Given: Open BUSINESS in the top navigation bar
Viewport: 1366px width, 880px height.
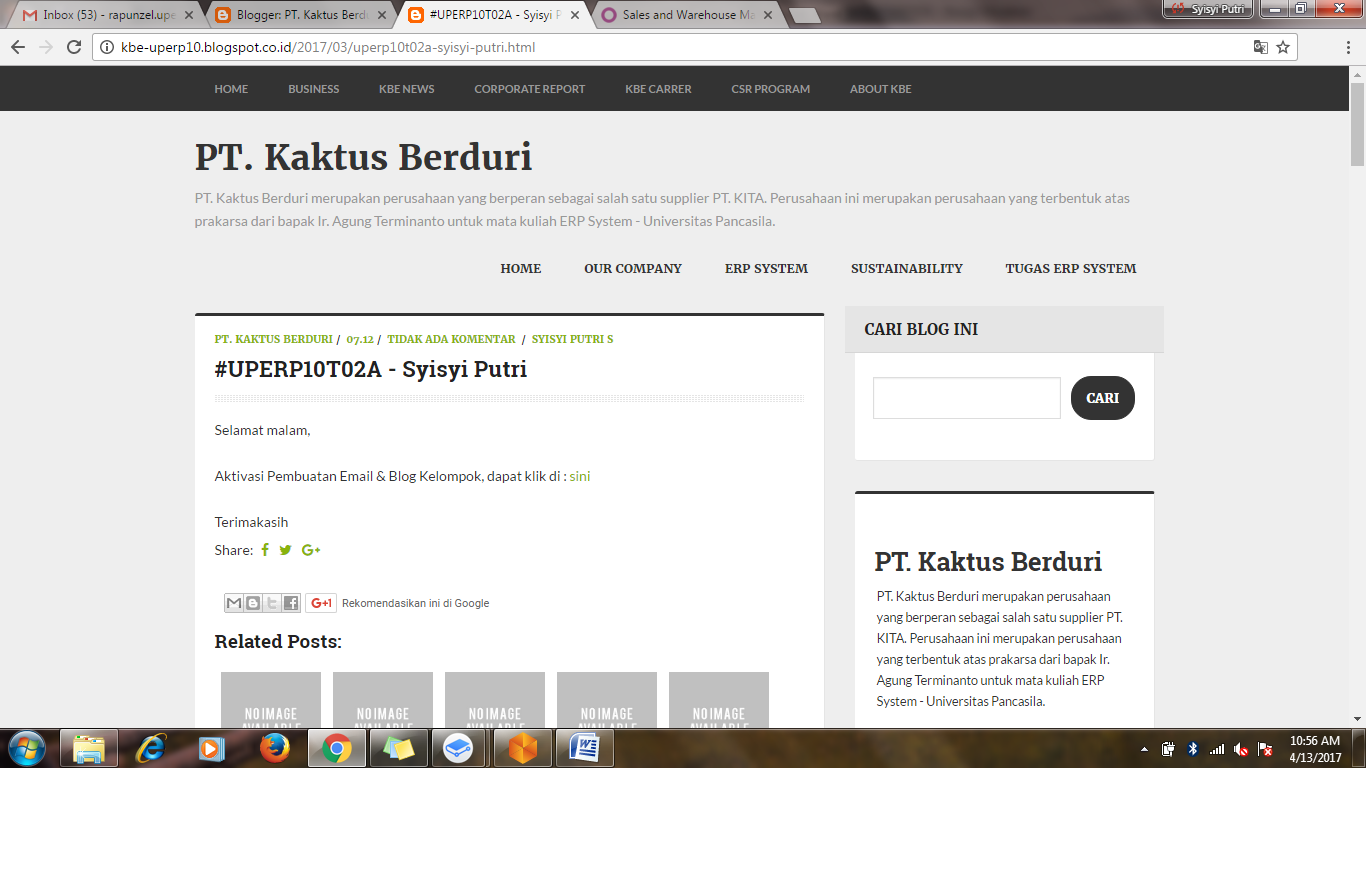Looking at the screenshot, I should pos(314,89).
